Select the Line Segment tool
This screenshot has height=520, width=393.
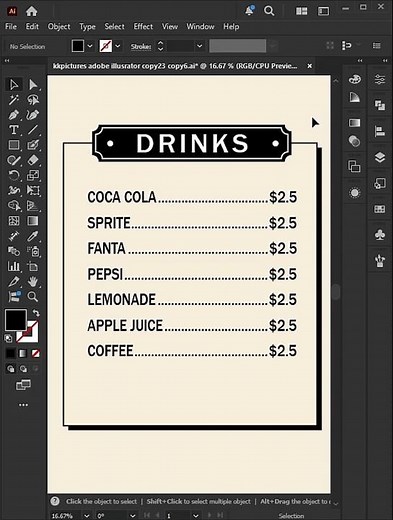[x=33, y=130]
